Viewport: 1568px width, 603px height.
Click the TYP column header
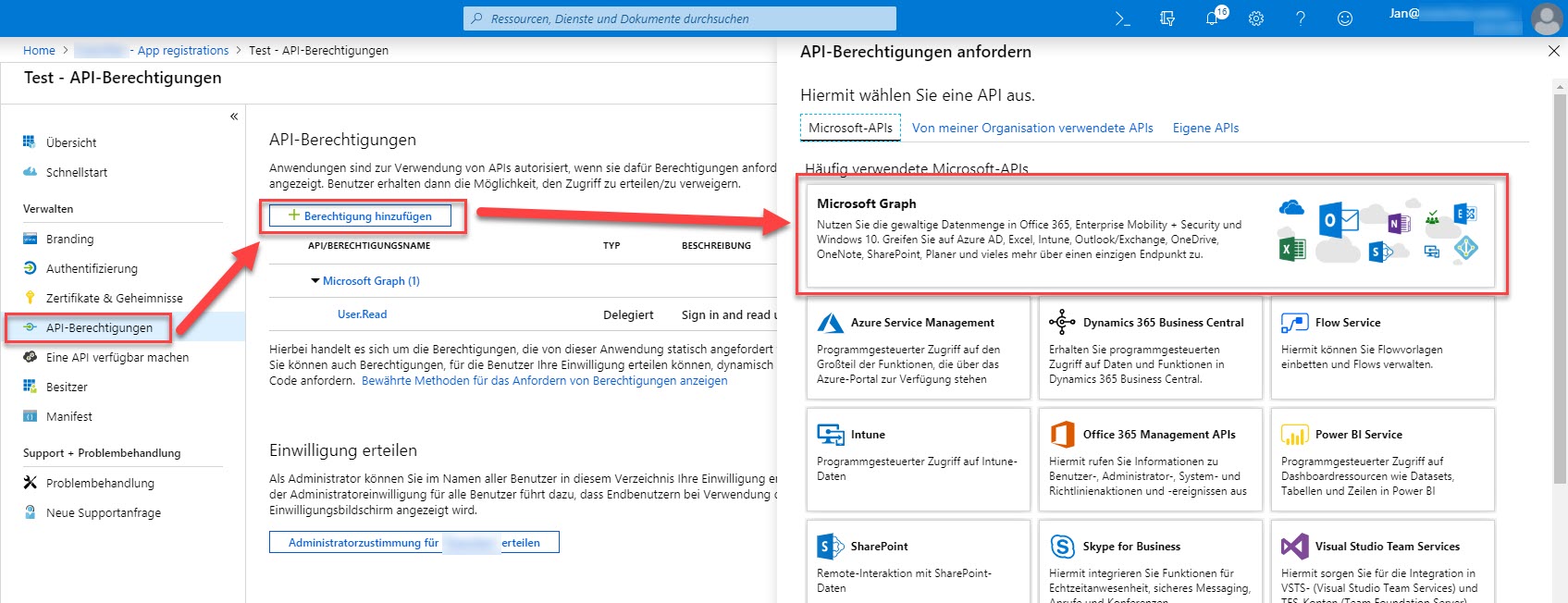click(611, 245)
